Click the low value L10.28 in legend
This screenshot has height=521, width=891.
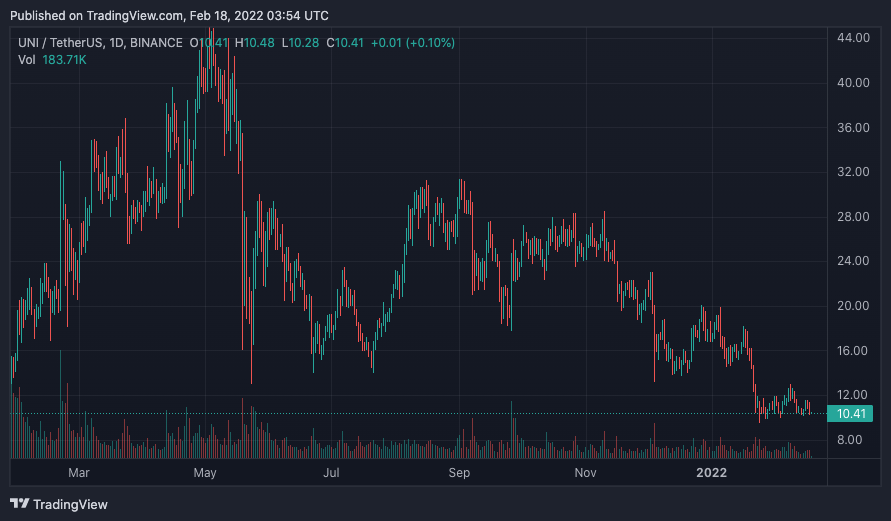[x=300, y=43]
